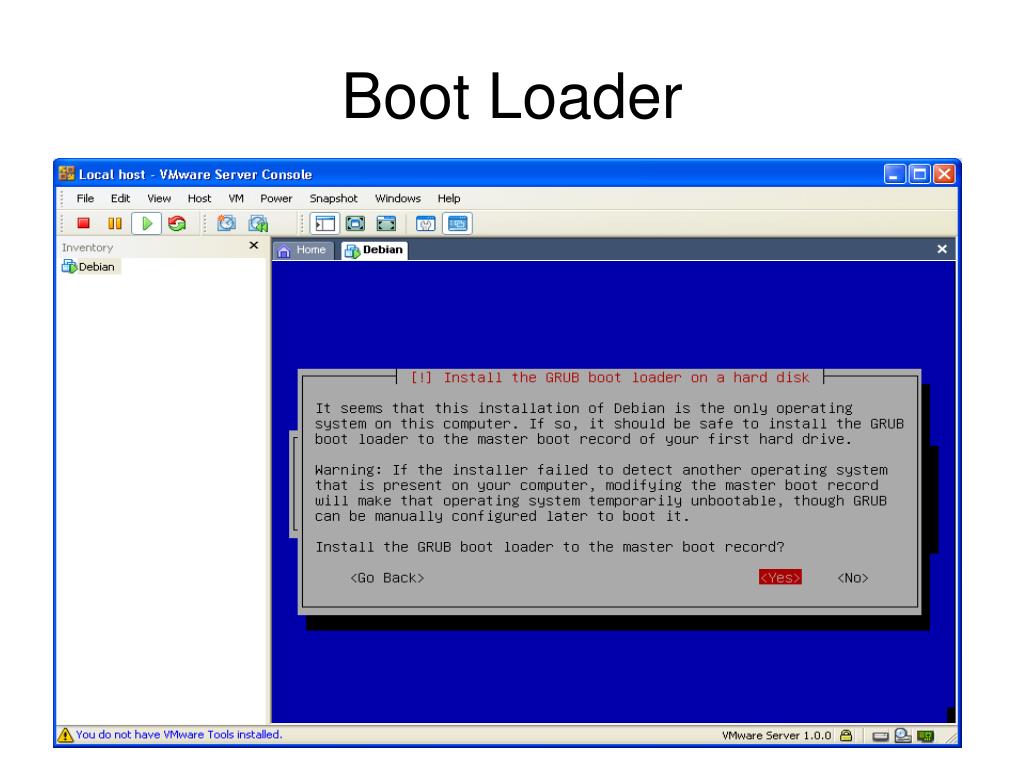The height and width of the screenshot is (768, 1024).
Task: Click the lock icon in status bar
Action: pyautogui.click(x=846, y=735)
